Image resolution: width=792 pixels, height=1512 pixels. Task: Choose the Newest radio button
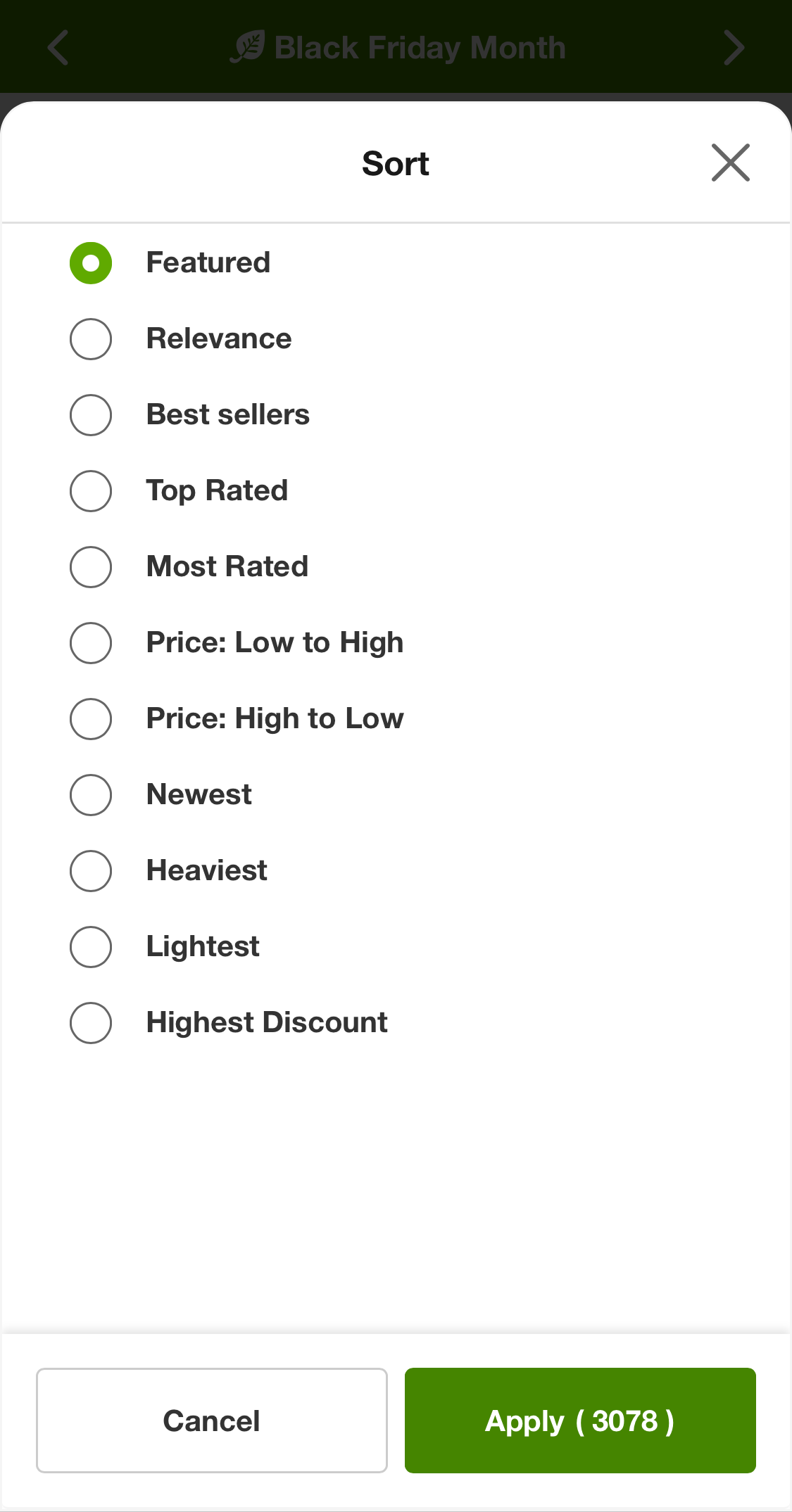pyautogui.click(x=91, y=795)
